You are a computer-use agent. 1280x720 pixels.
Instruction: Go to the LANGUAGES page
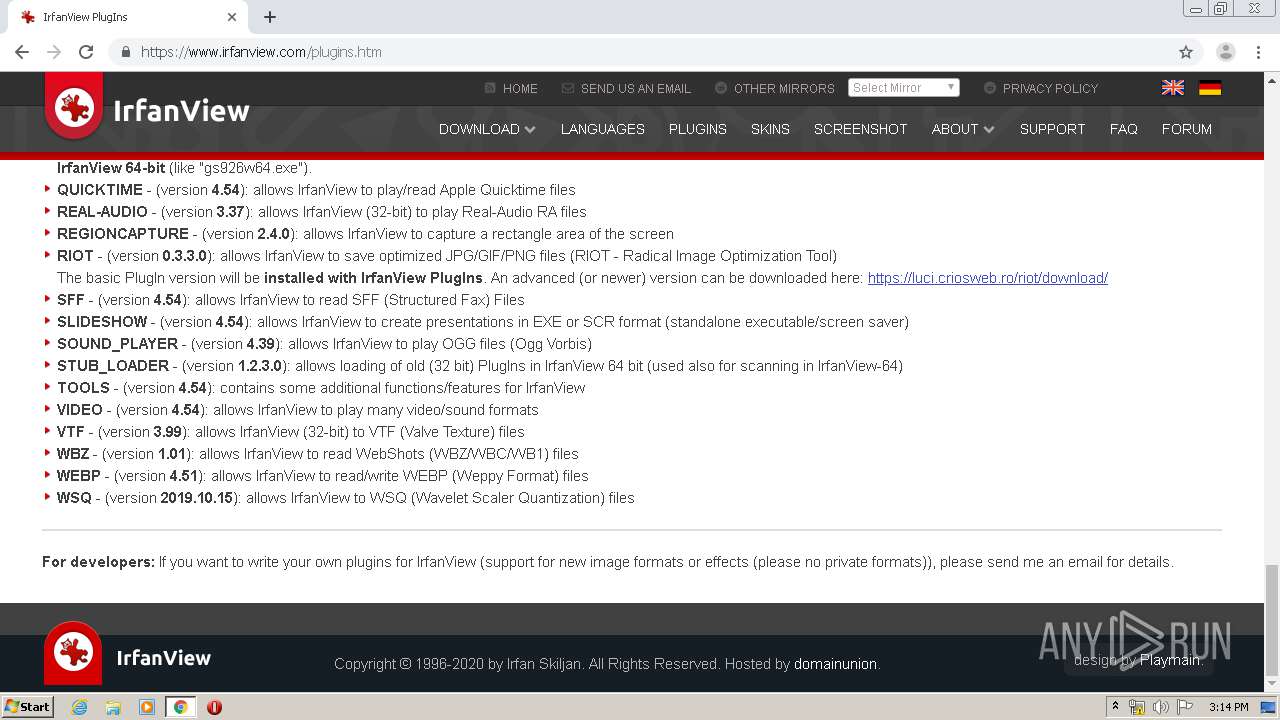tap(602, 129)
